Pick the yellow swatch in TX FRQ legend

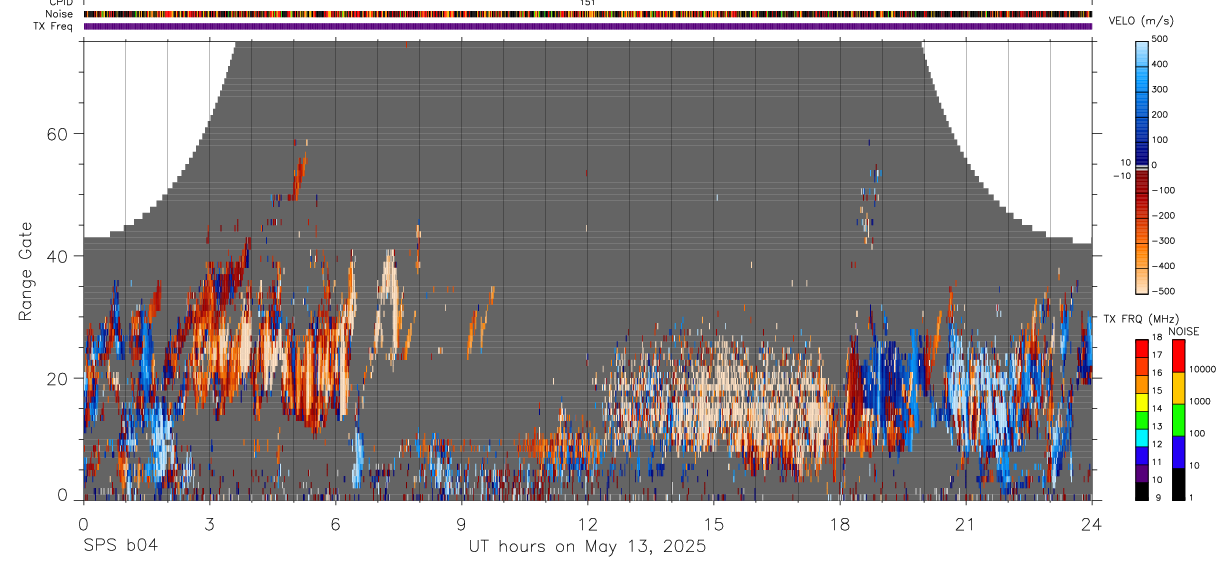[1141, 401]
